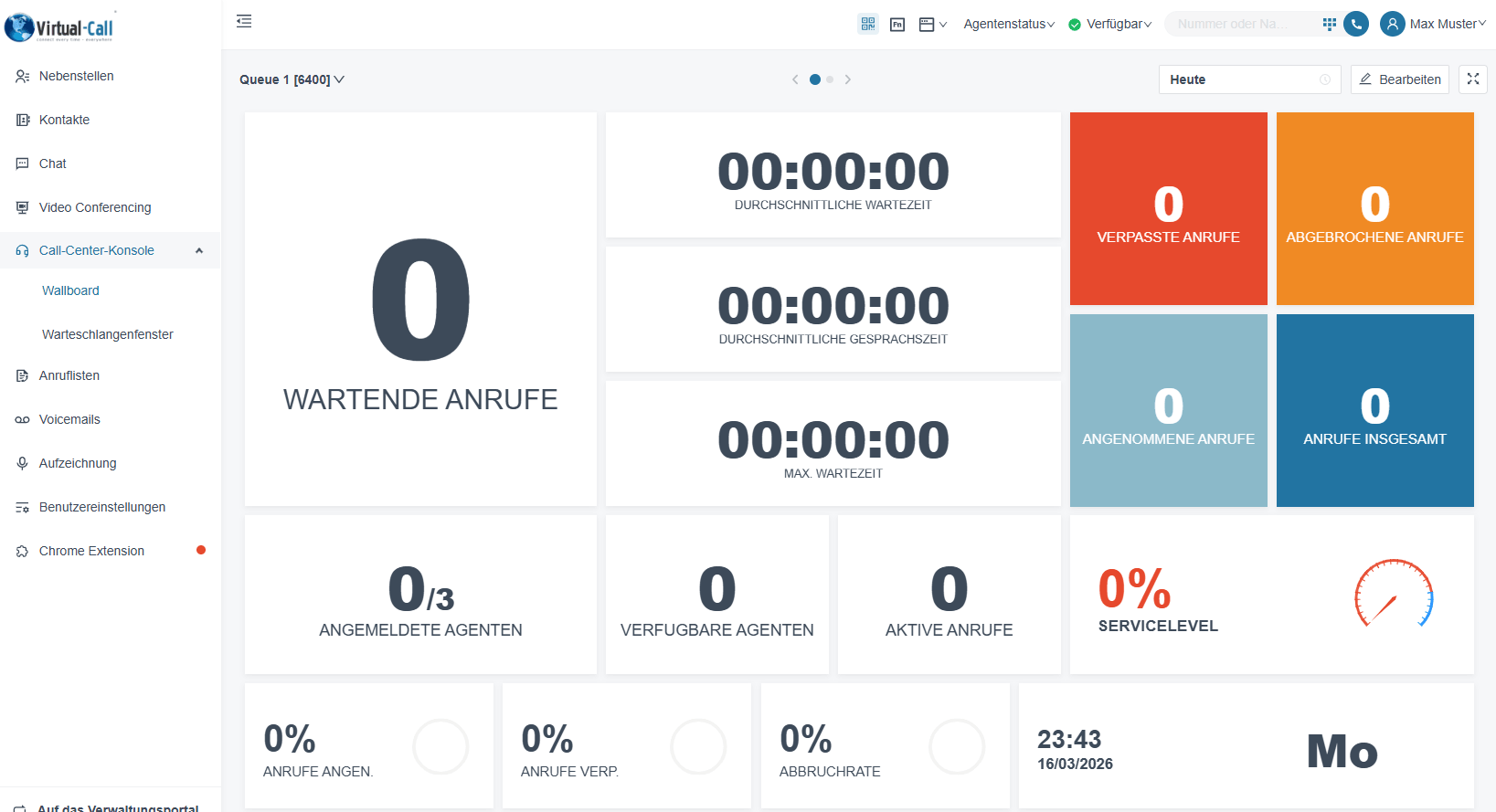Open the Agentenstatus dropdown
1496x812 pixels.
[1009, 25]
